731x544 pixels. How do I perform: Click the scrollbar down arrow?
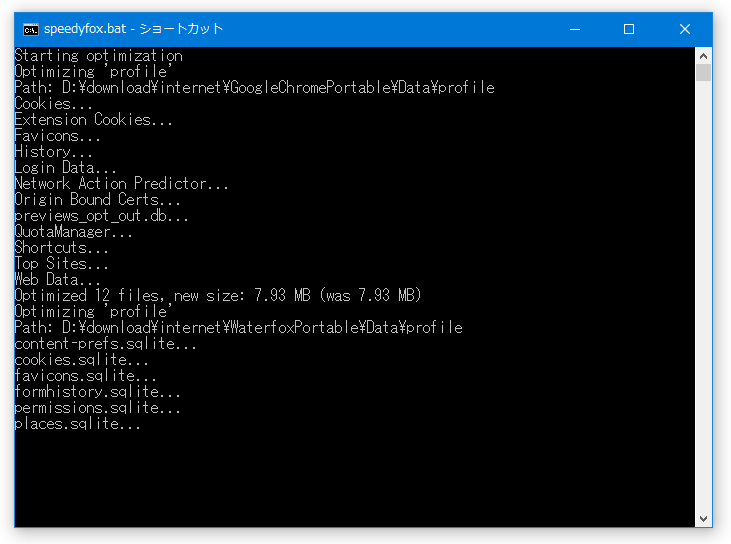pos(703,519)
